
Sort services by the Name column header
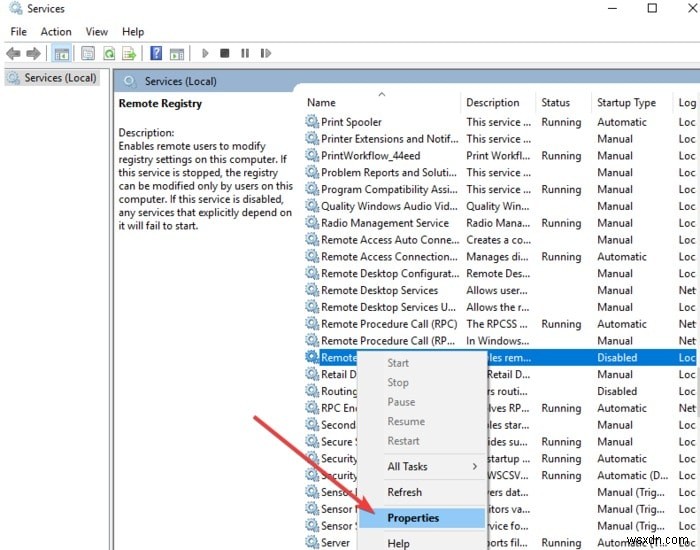322,102
